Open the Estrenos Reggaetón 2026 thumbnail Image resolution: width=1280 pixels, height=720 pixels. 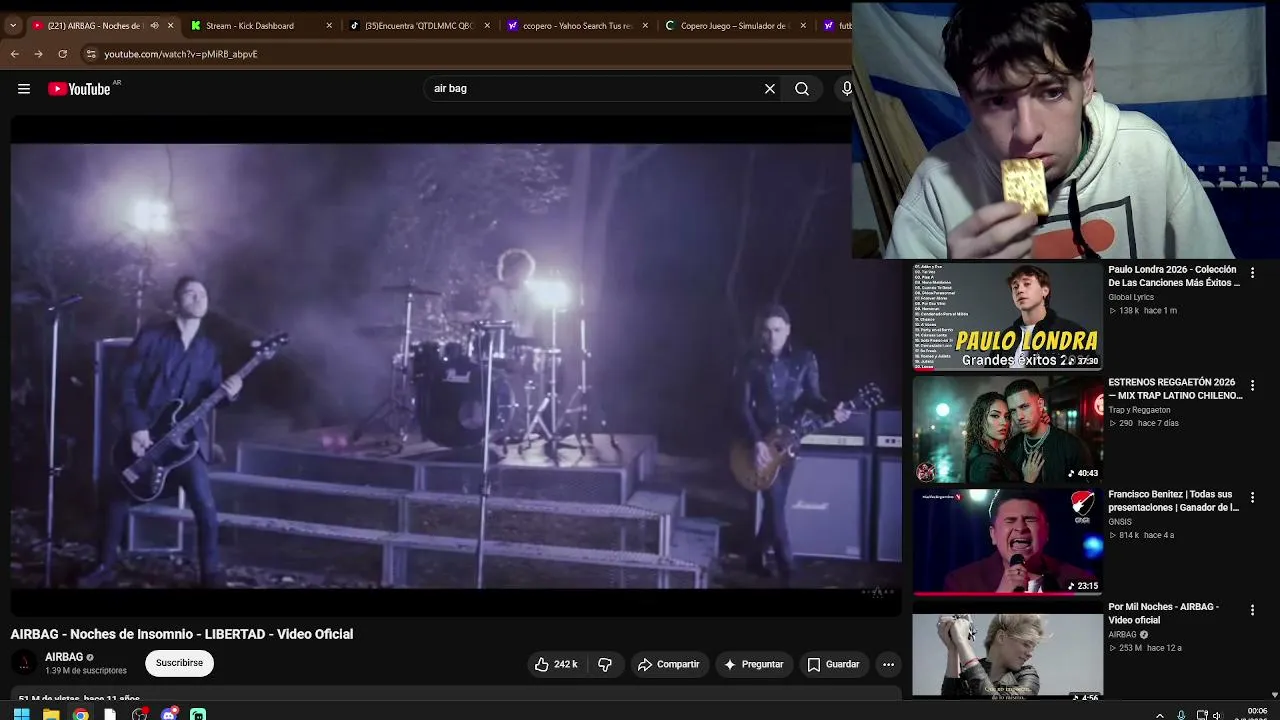[x=1007, y=430]
